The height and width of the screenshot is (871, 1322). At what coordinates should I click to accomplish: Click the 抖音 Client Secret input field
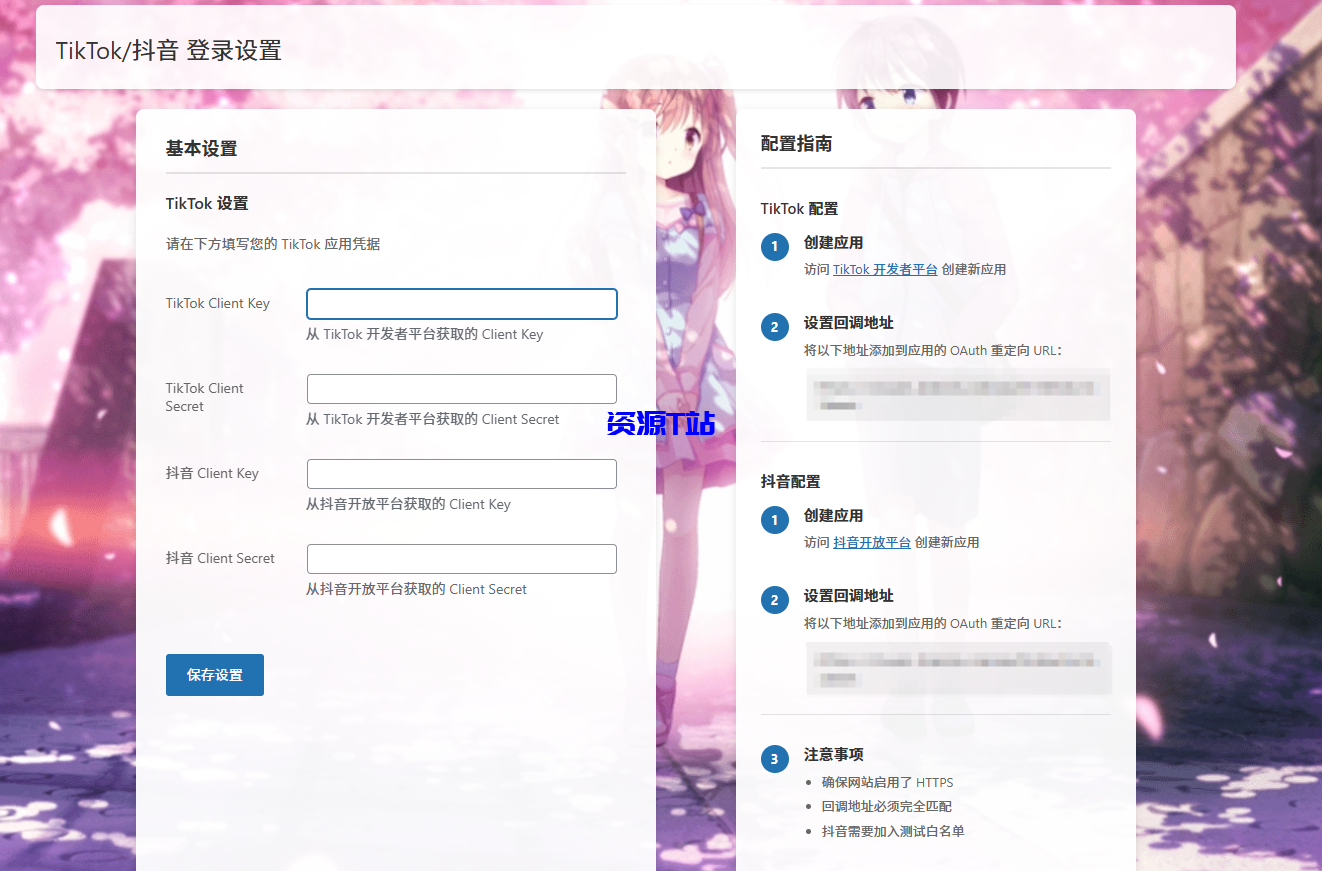pyautogui.click(x=461, y=558)
